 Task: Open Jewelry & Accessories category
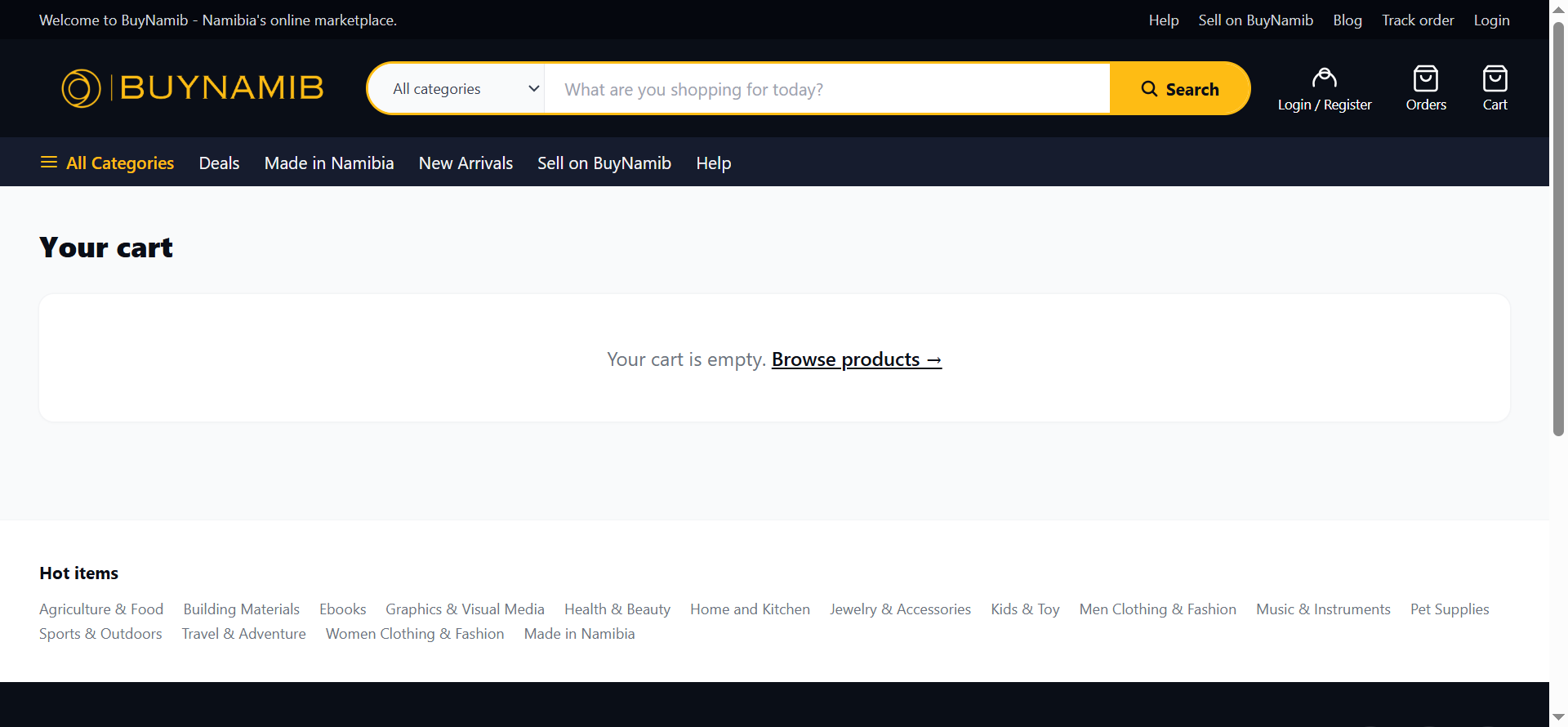coord(901,609)
